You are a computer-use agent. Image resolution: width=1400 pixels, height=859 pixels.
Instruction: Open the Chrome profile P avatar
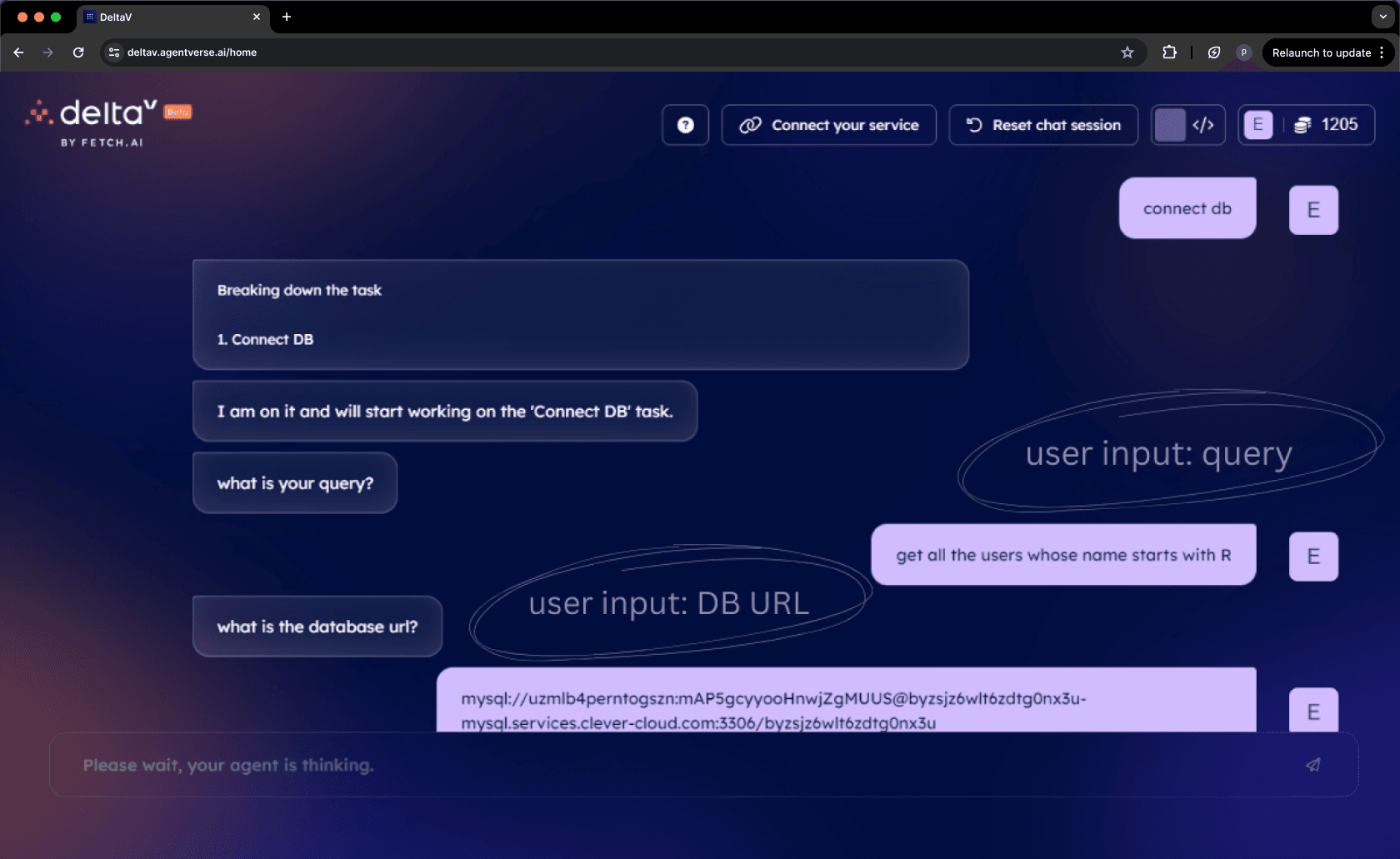click(1243, 52)
